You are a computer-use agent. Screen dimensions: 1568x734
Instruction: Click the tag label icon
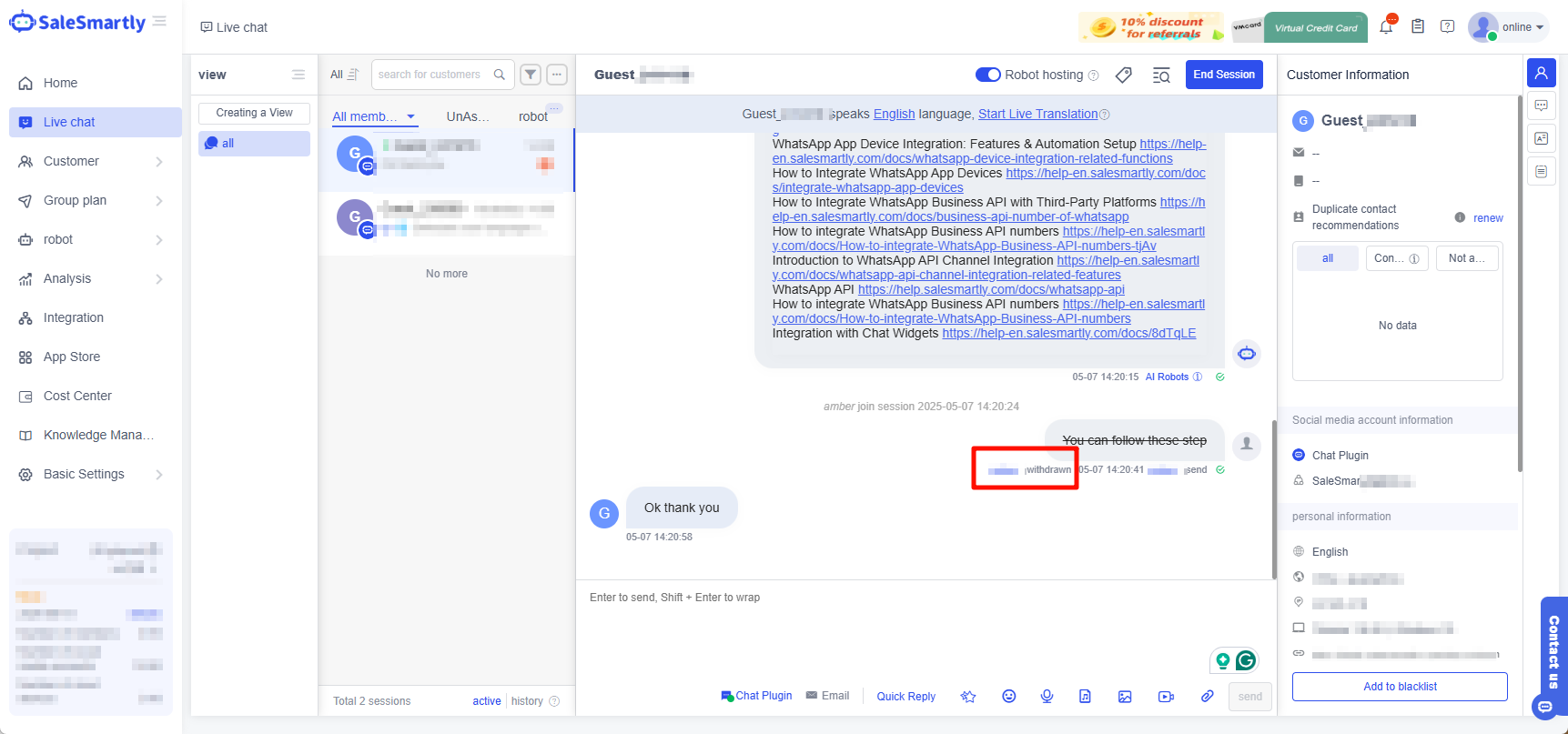1124,75
